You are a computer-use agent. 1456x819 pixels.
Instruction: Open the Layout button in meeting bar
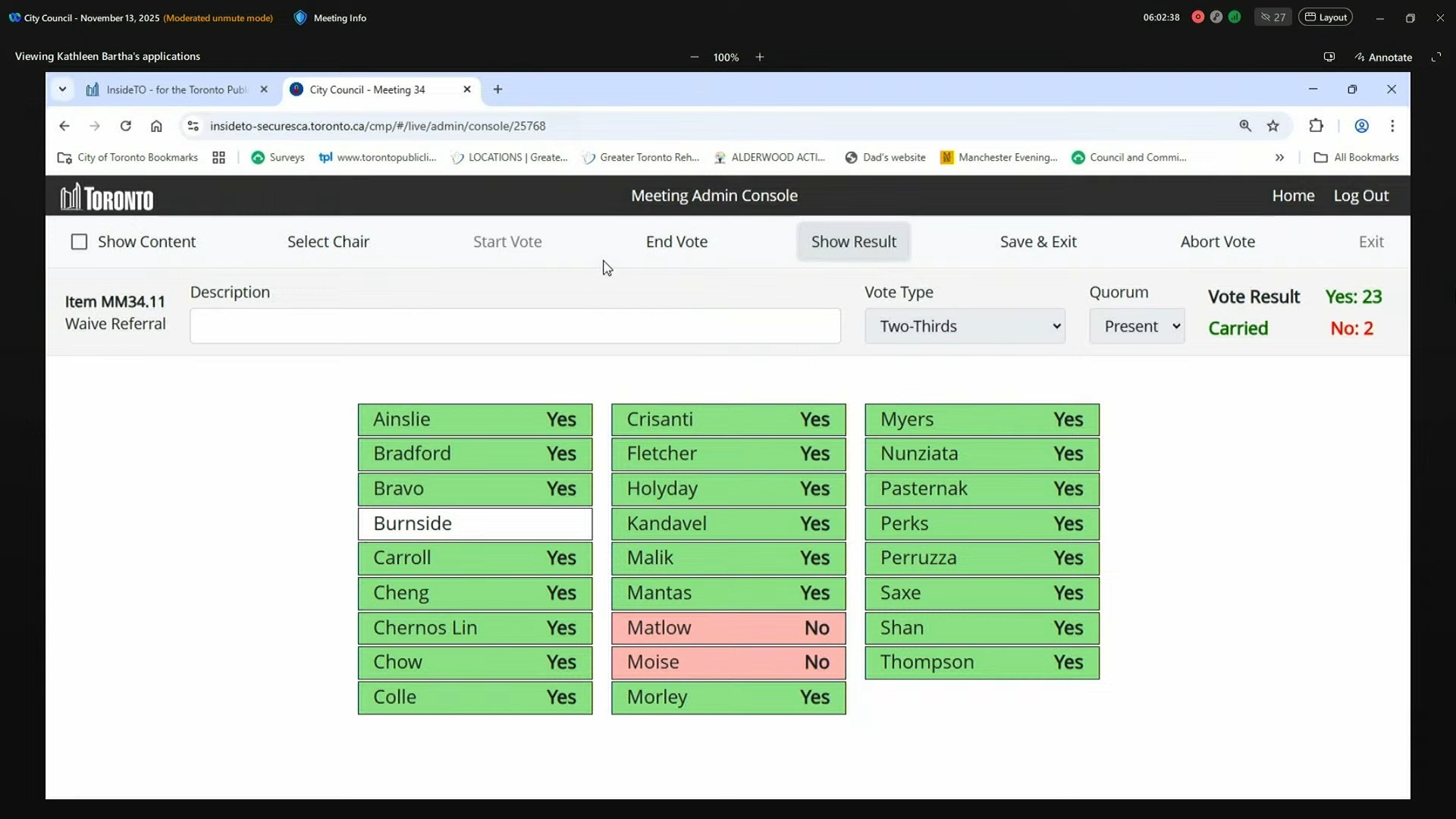(1326, 17)
